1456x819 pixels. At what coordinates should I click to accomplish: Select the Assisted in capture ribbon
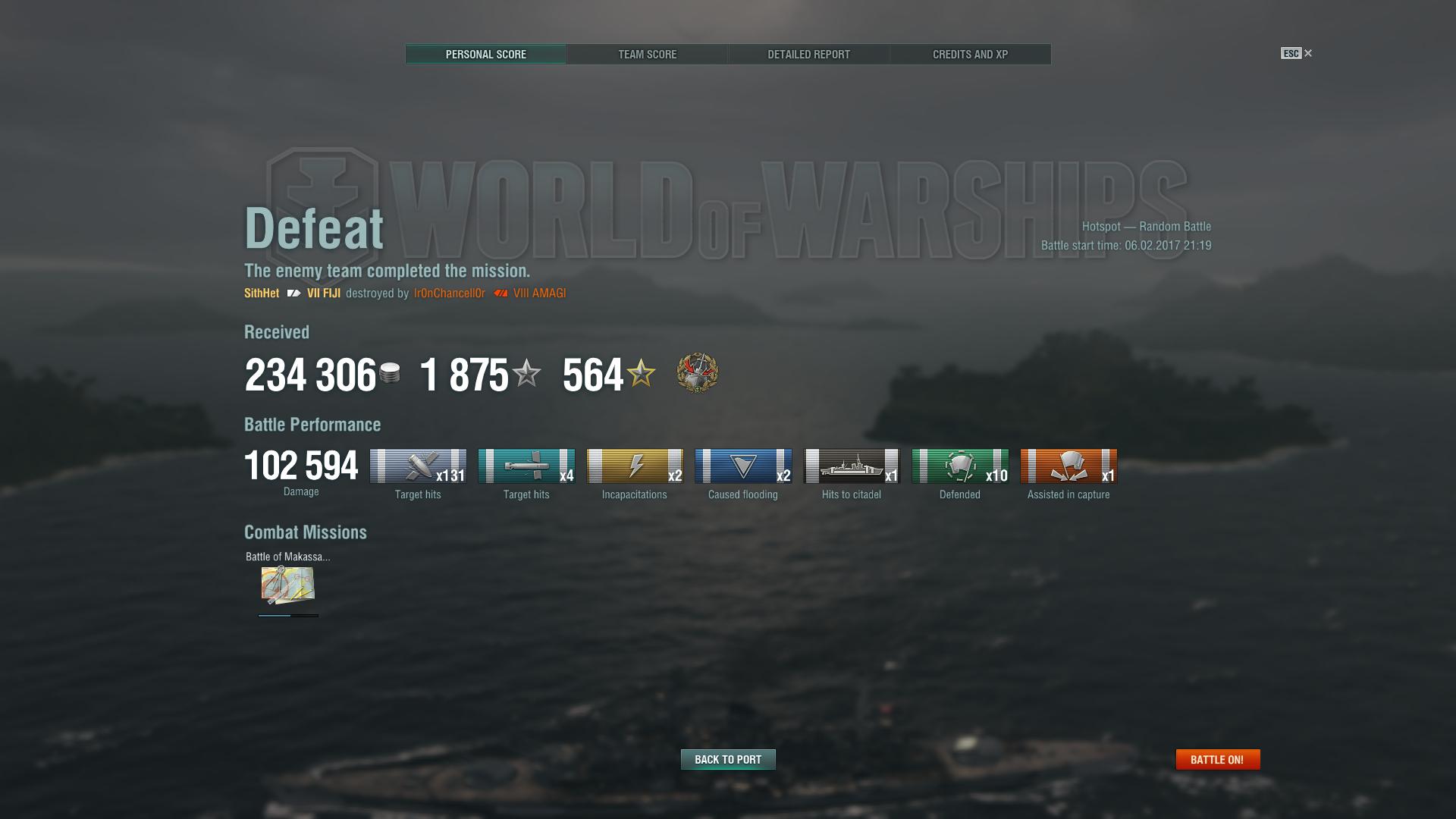click(x=1068, y=466)
